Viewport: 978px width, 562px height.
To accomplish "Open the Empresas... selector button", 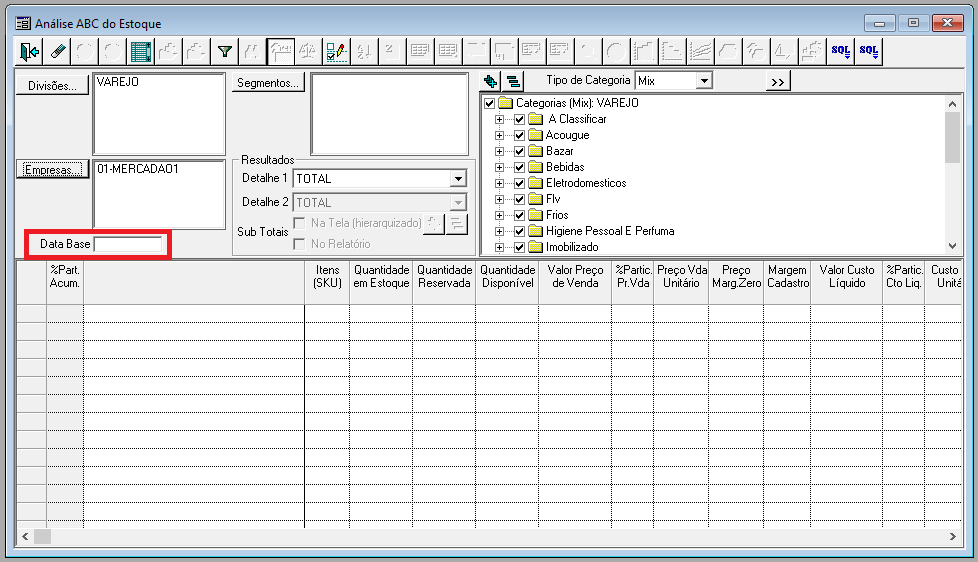I will click(52, 170).
